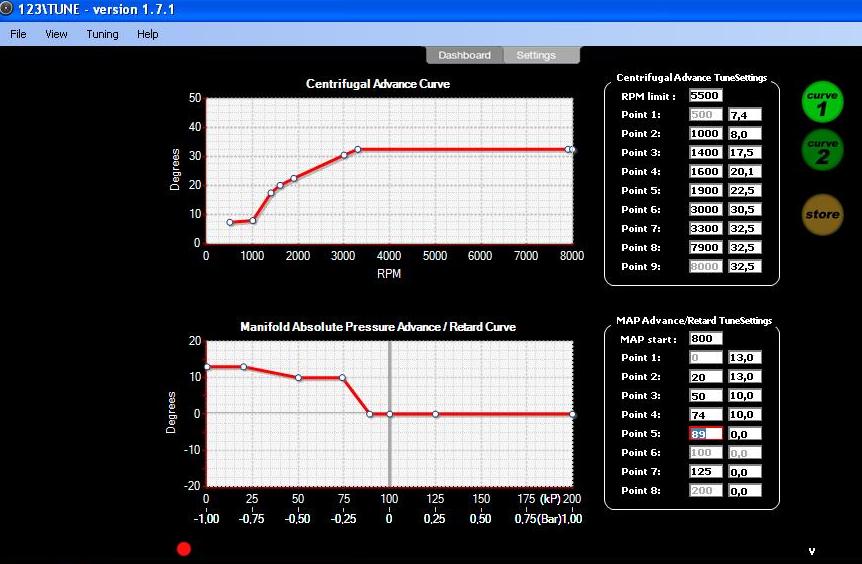Viewport: 862px width, 564px height.
Task: Open the Help menu
Action: pos(147,34)
